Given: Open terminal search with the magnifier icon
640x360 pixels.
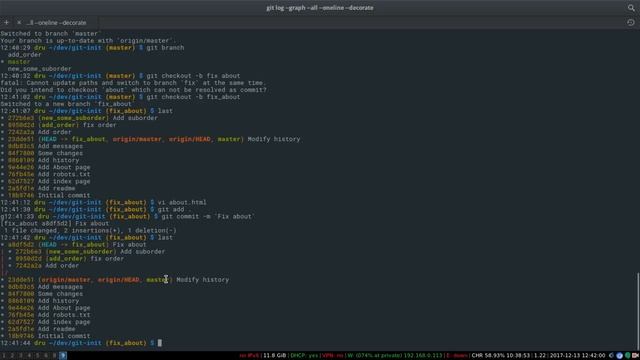Looking at the screenshot, I should [x=631, y=8].
